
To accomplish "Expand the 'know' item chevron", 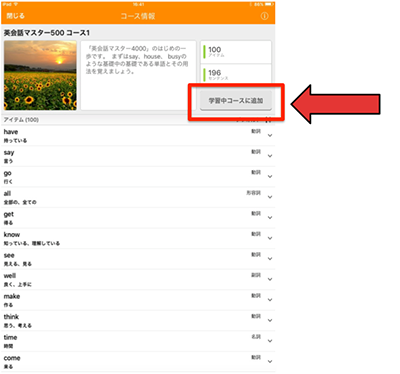I will pyautogui.click(x=270, y=238).
